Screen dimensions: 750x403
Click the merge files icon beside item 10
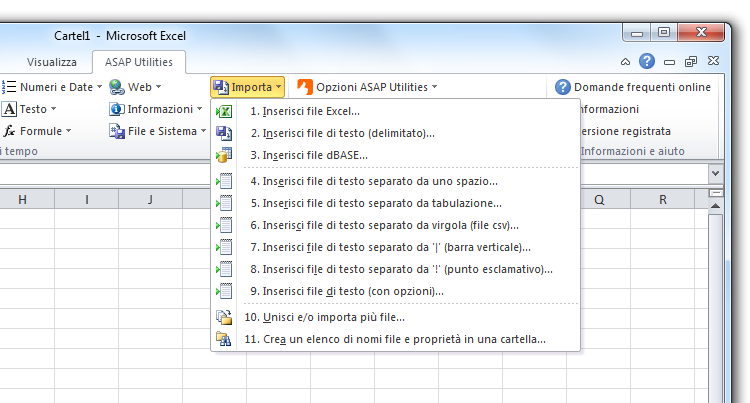pos(224,317)
